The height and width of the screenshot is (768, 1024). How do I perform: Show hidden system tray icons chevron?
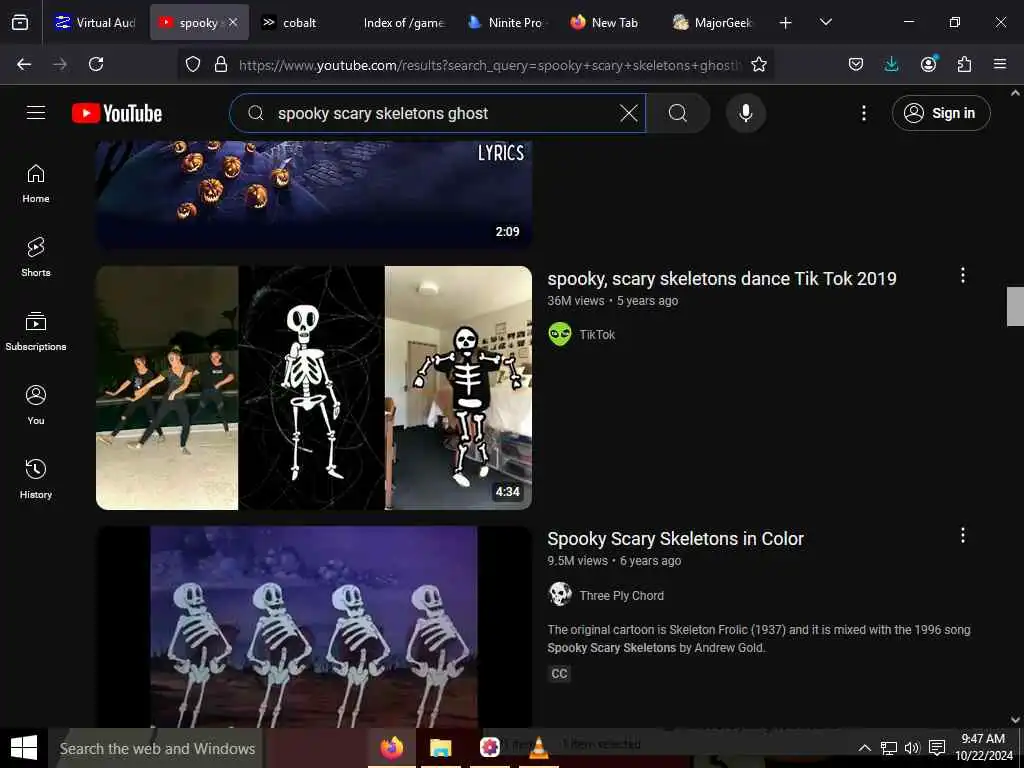[x=864, y=748]
